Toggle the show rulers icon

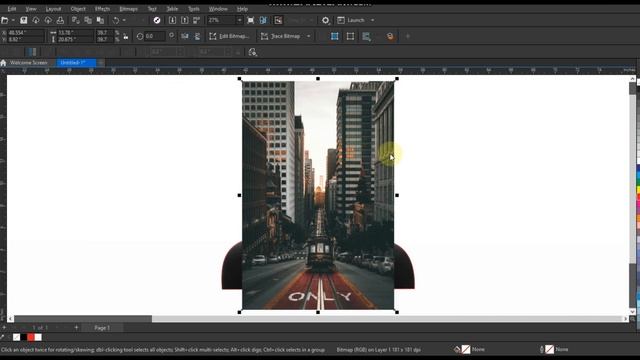coord(264,20)
